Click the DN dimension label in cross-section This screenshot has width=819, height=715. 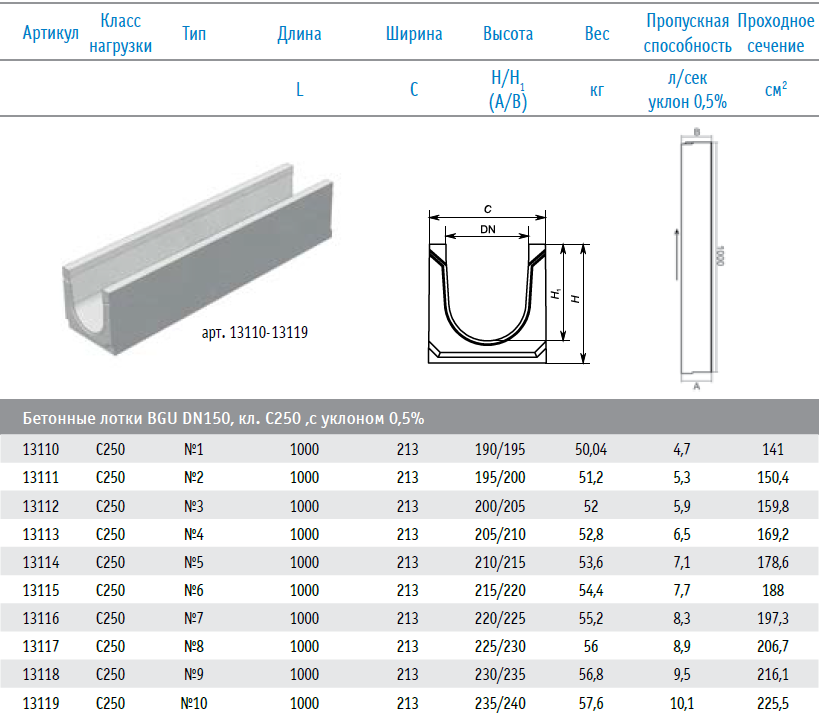click(x=487, y=229)
